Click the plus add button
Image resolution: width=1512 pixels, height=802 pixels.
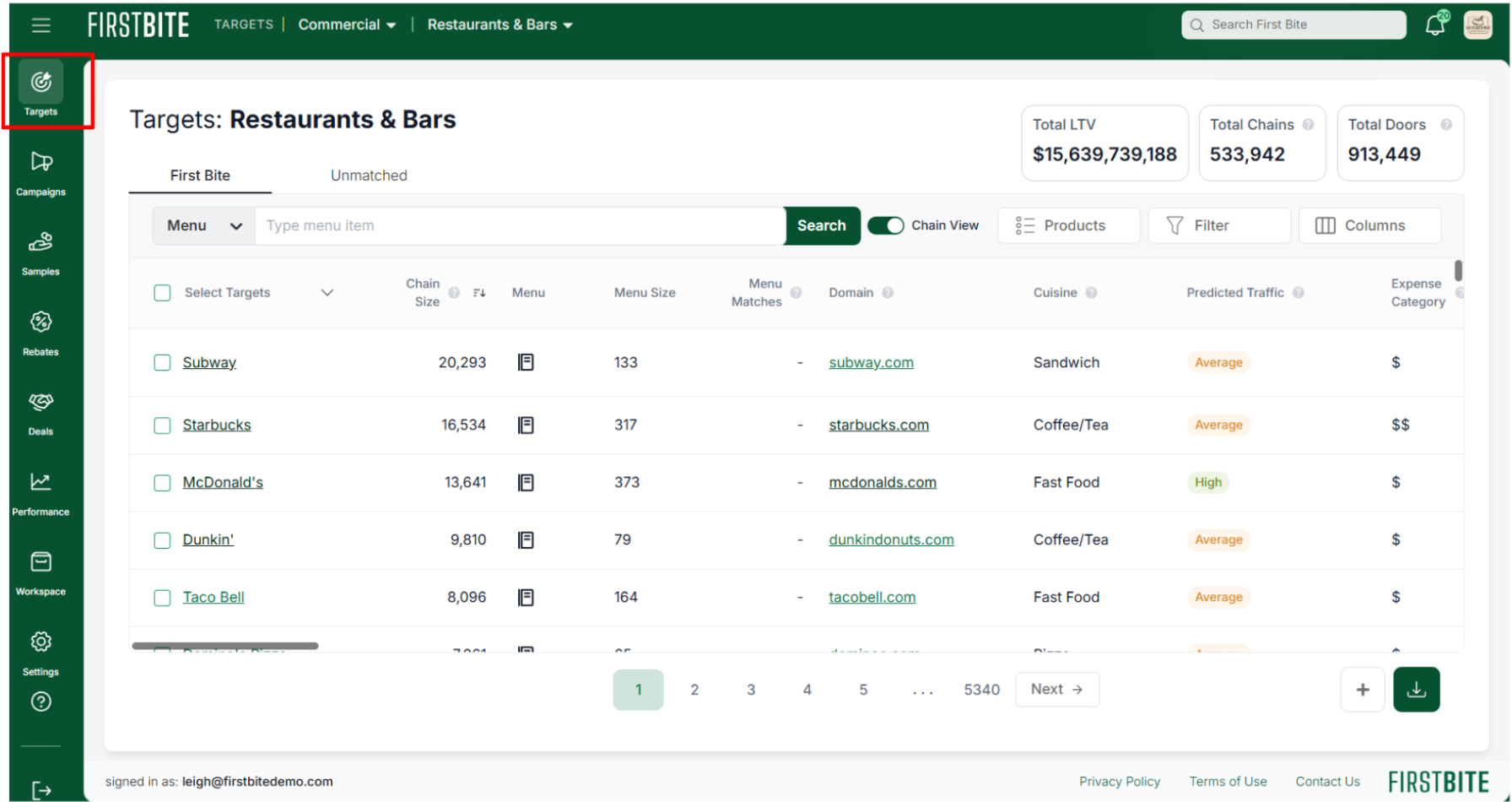[x=1362, y=690]
